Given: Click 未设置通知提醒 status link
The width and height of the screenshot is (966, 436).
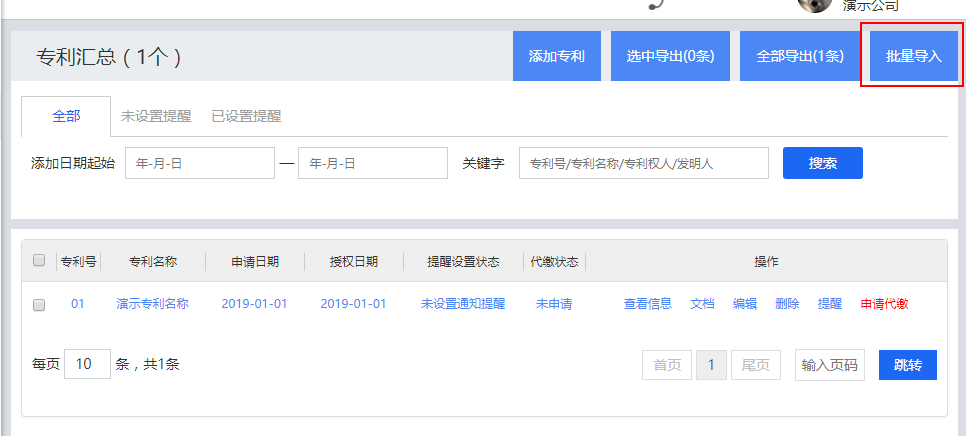Looking at the screenshot, I should pos(463,304).
